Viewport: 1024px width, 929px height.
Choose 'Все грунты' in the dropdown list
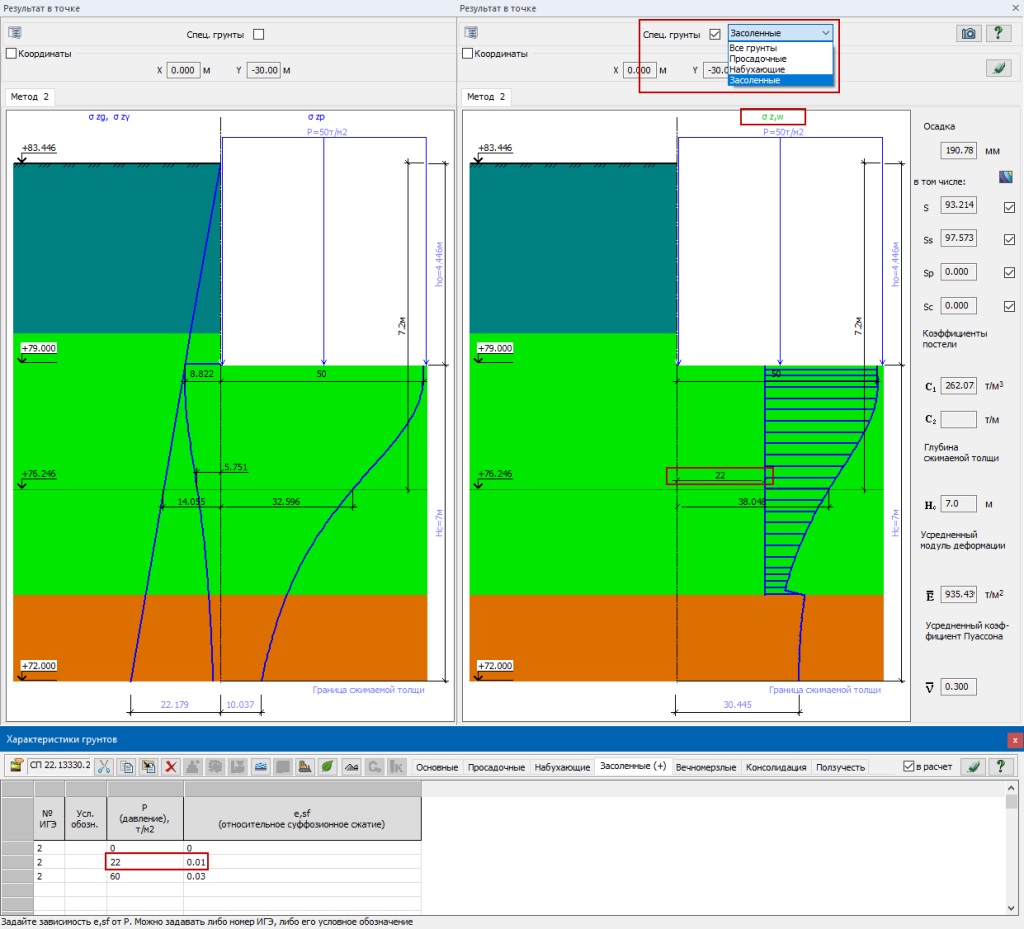tap(753, 48)
